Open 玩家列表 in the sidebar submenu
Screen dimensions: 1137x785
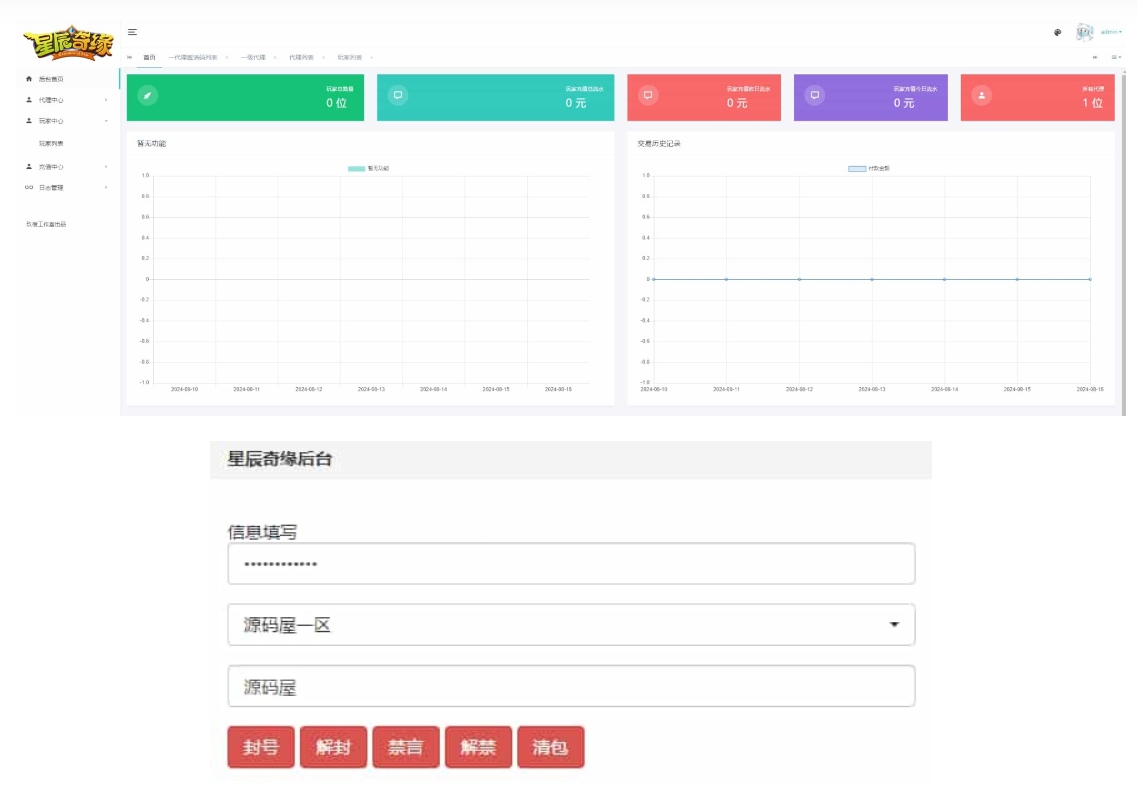coord(51,144)
